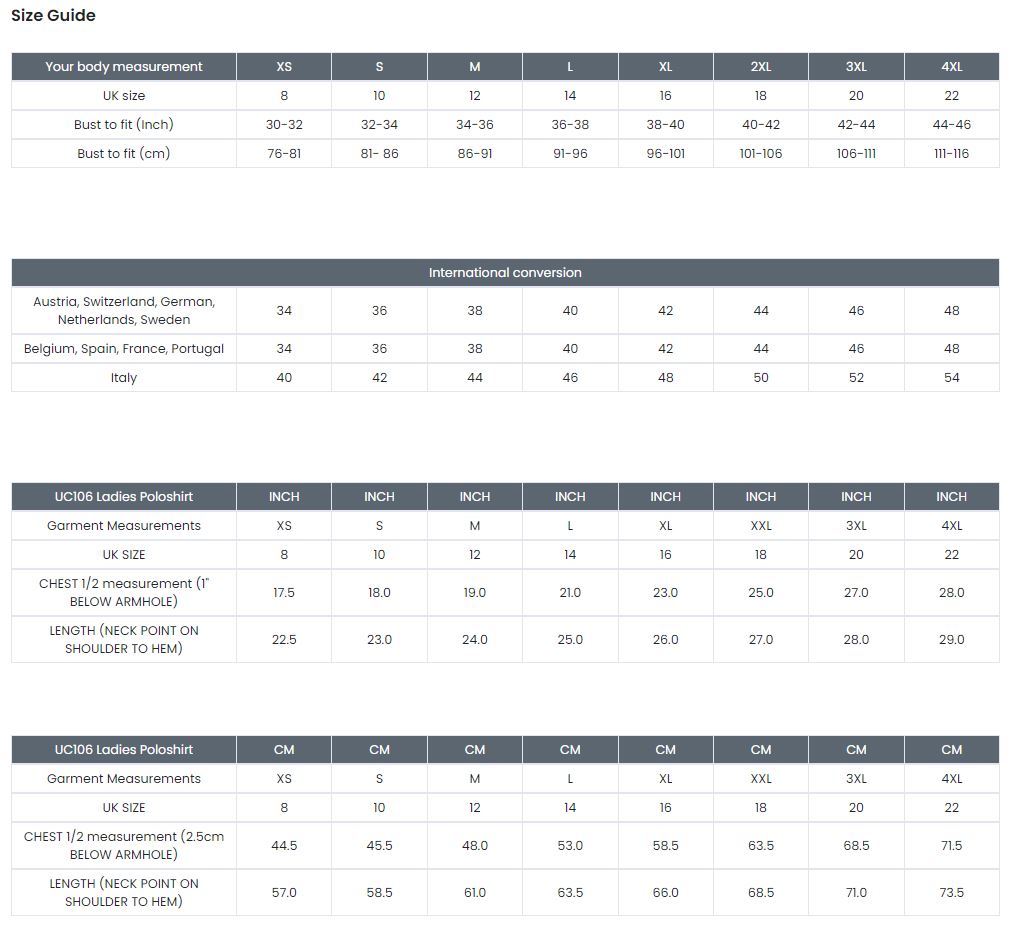This screenshot has height=933, width=1010.
Task: Select length inch value "29.0"
Action: pyautogui.click(x=951, y=640)
